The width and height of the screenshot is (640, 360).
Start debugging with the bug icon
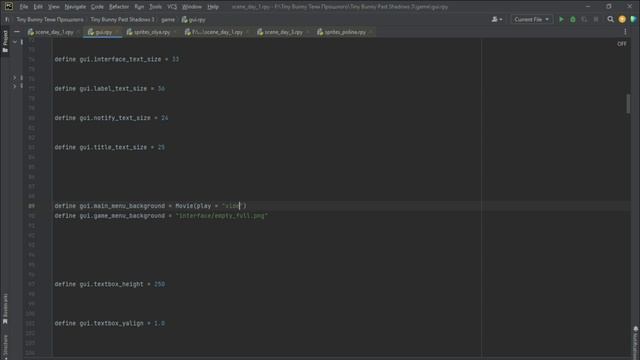(573, 20)
